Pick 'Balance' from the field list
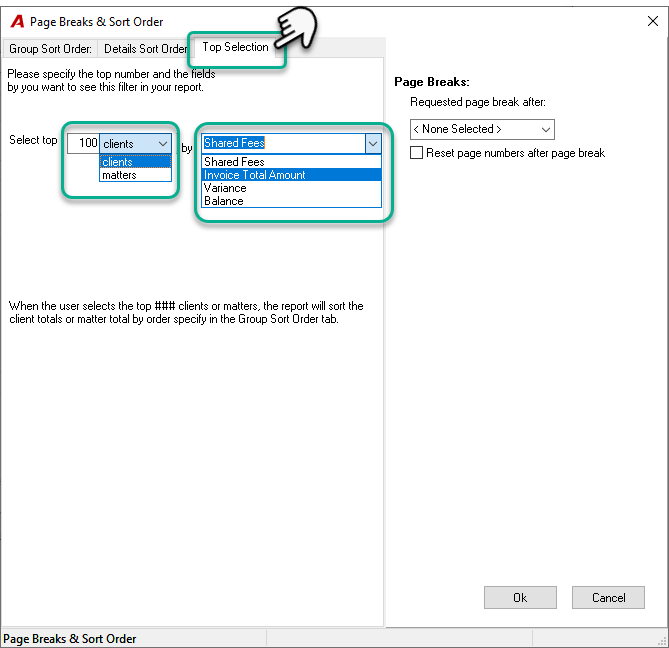 291,201
